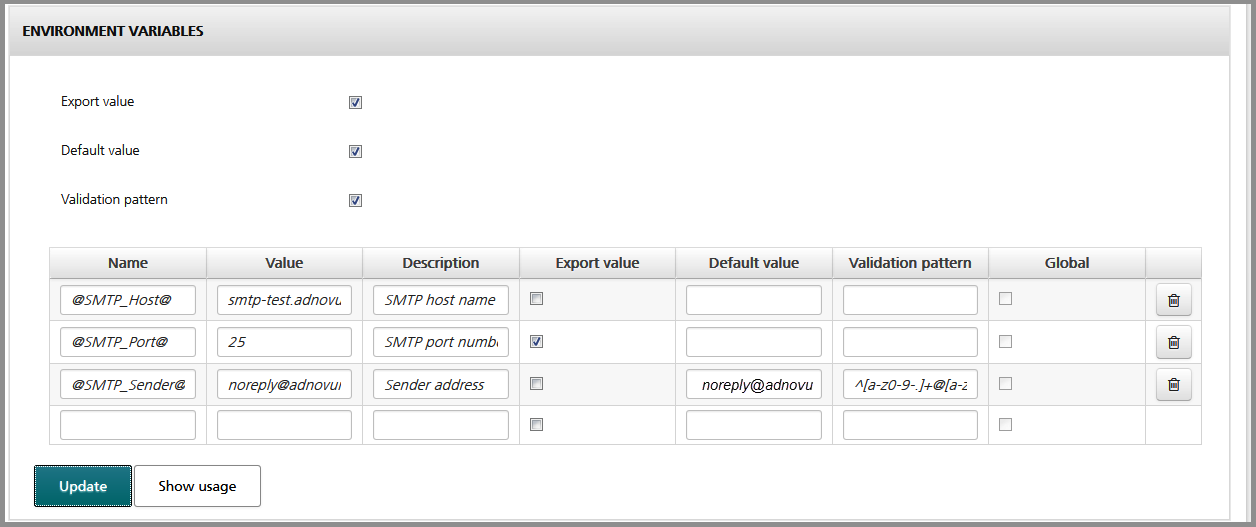Viewport: 1256px width, 527px height.
Task: Click the Show usage button
Action: (197, 486)
